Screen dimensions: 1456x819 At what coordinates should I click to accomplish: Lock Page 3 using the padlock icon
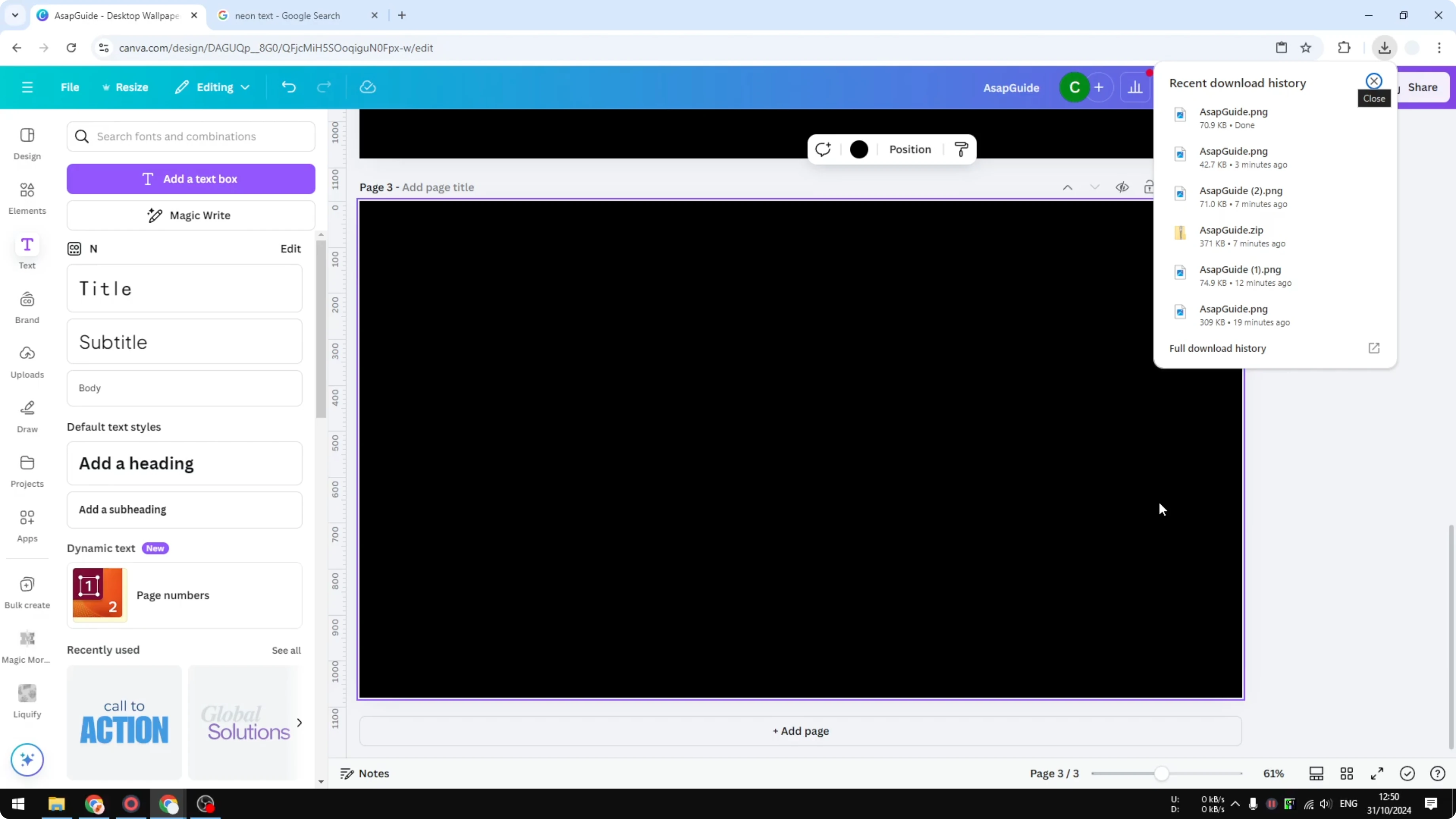tap(1150, 186)
